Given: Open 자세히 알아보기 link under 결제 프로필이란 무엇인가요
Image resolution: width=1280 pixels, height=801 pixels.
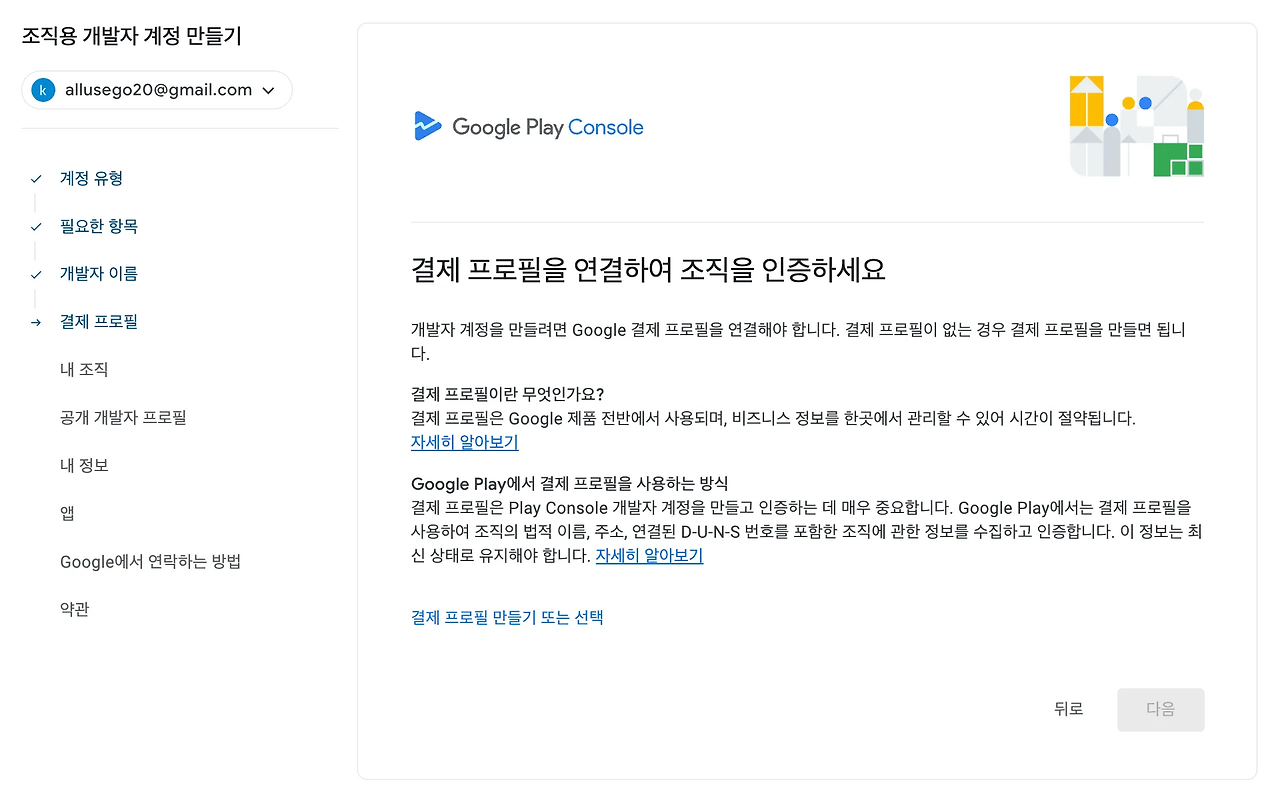Looking at the screenshot, I should point(465,442).
